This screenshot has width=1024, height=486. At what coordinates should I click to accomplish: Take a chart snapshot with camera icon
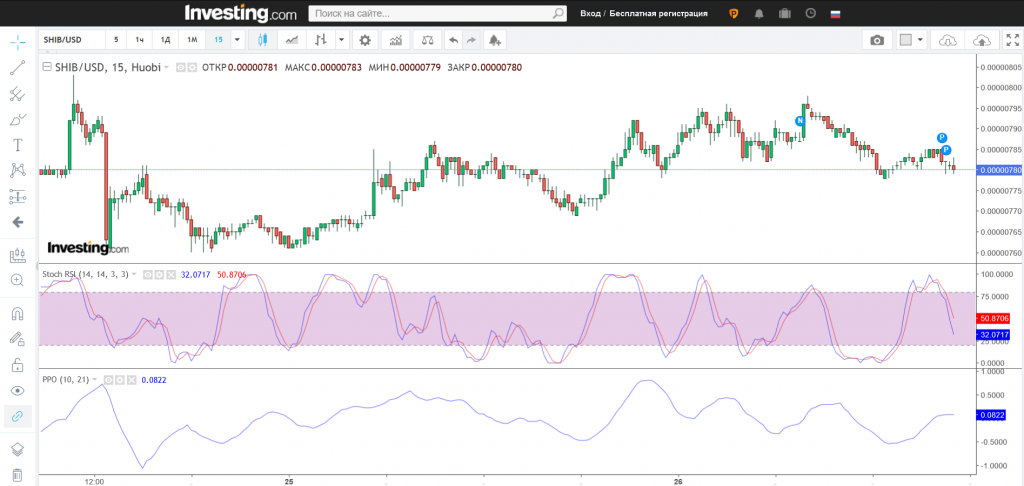point(877,40)
